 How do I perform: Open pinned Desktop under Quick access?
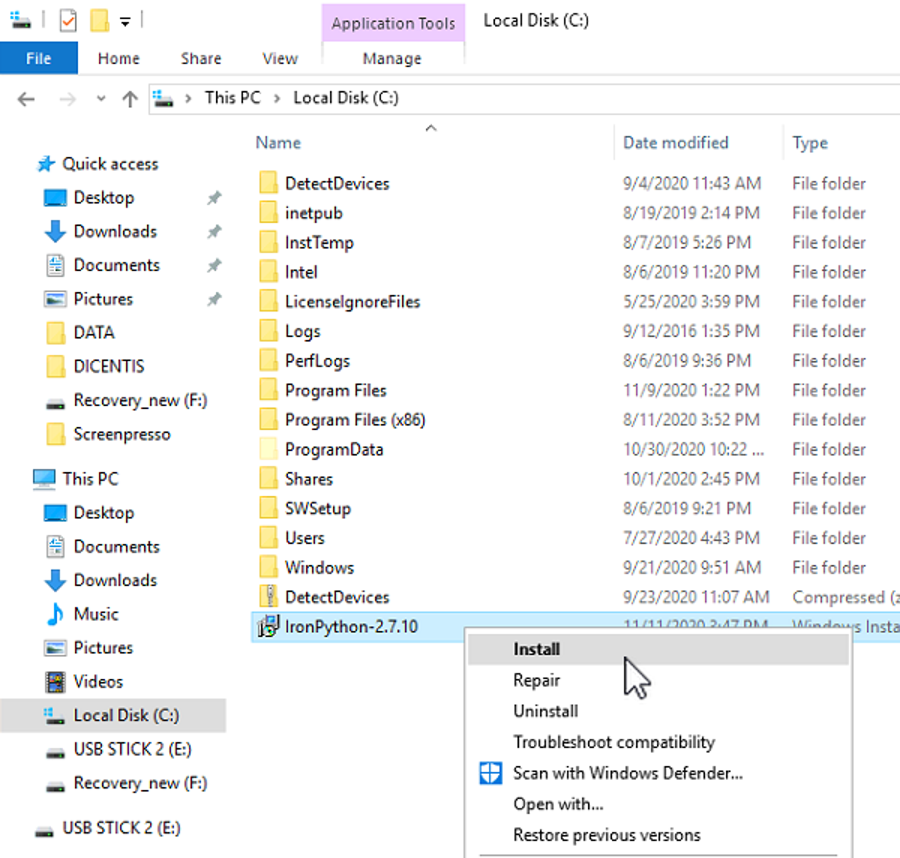tap(103, 197)
